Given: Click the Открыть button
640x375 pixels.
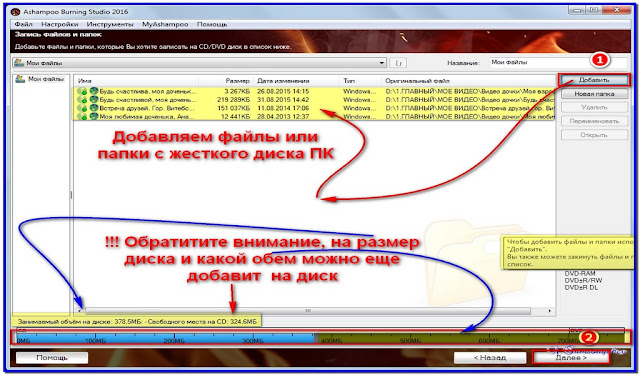Looking at the screenshot, I should [x=594, y=135].
